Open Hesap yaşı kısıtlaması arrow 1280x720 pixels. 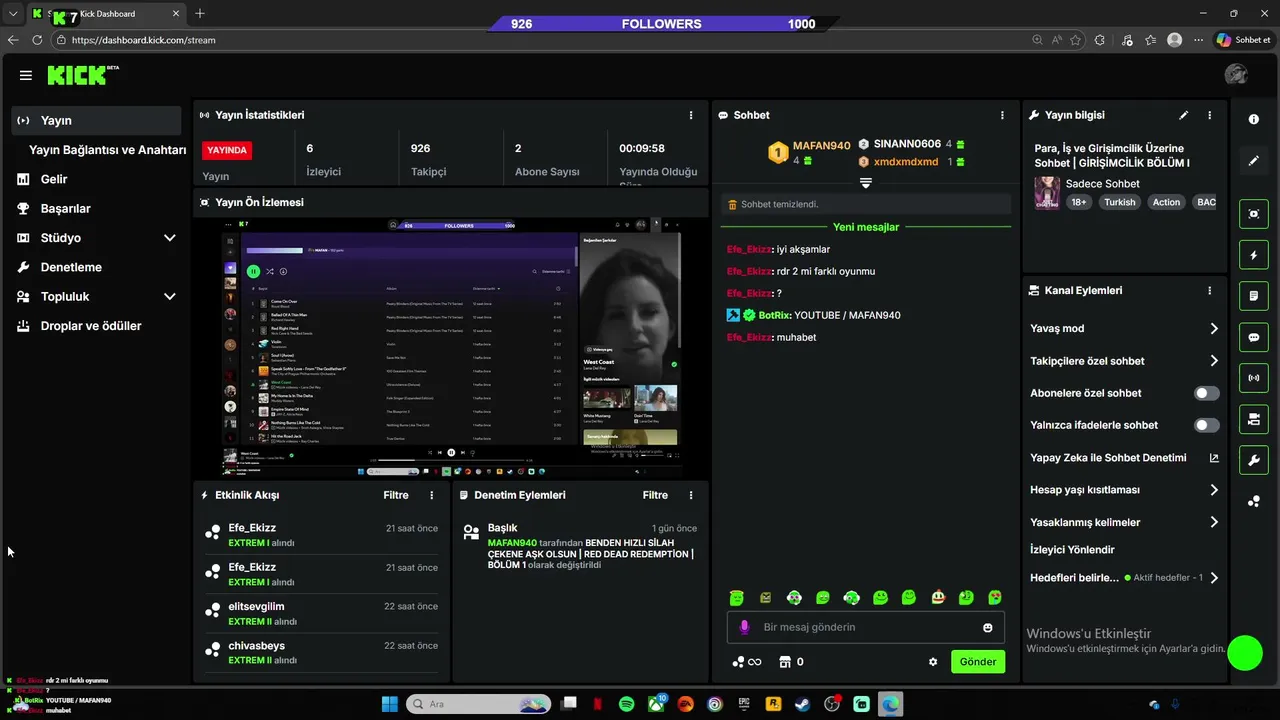tap(1214, 490)
